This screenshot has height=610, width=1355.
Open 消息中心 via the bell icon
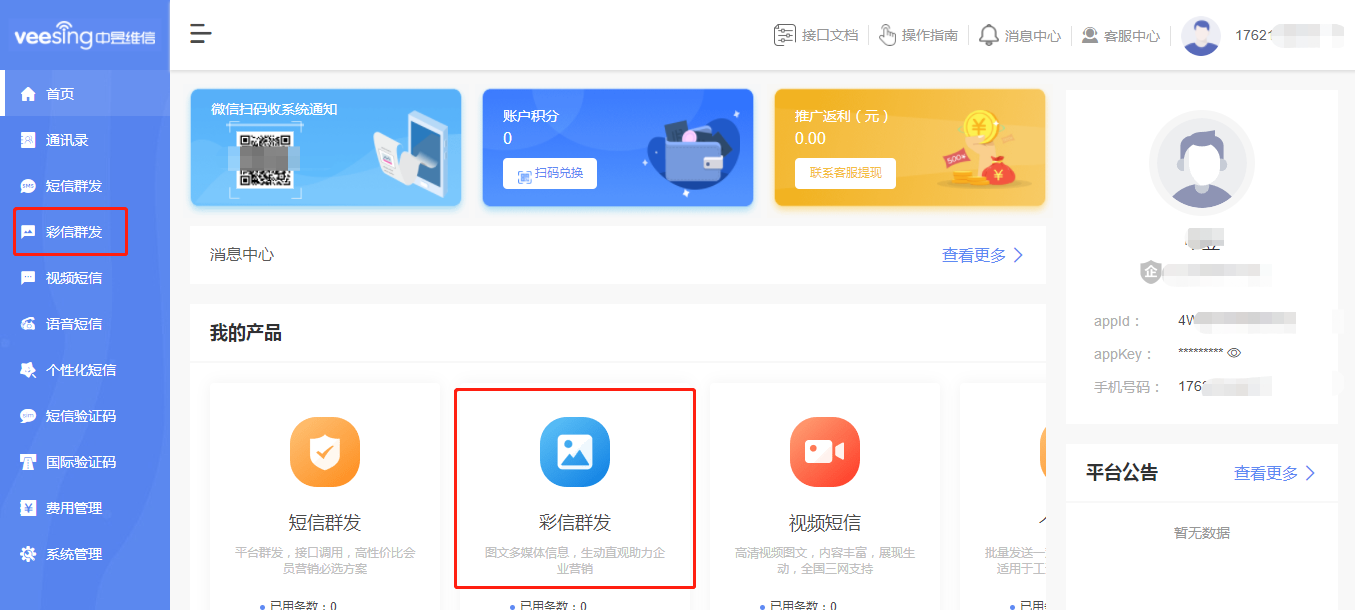[x=989, y=34]
